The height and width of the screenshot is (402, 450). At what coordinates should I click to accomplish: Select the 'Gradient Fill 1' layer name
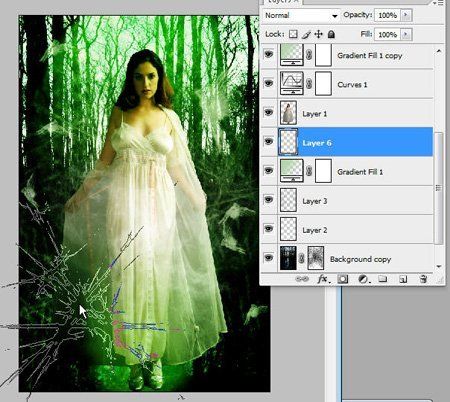(x=360, y=172)
